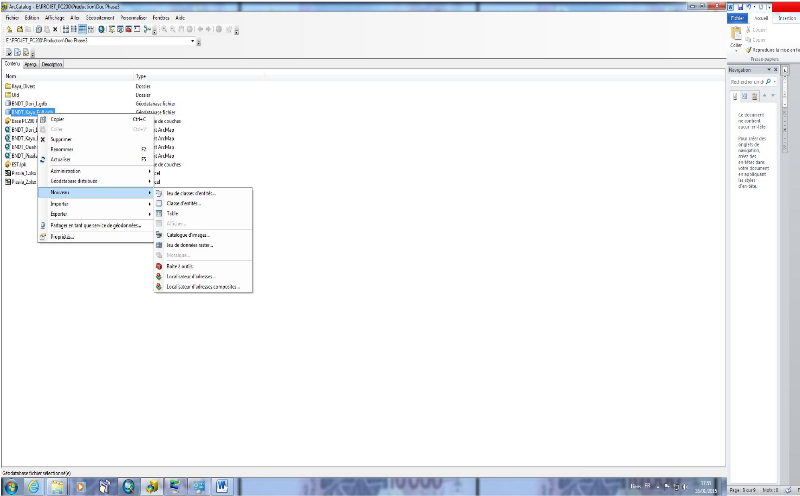The width and height of the screenshot is (800, 496).
Task: Open the Catalog Tree window icon
Action: point(112,30)
